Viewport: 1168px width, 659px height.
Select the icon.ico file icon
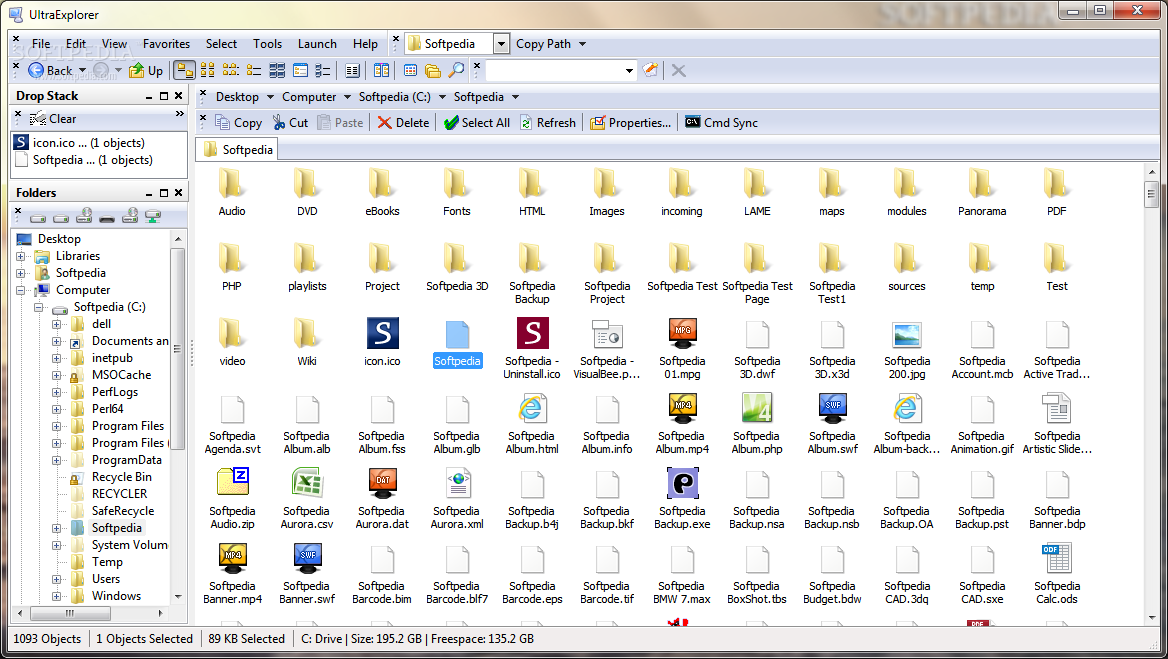383,333
